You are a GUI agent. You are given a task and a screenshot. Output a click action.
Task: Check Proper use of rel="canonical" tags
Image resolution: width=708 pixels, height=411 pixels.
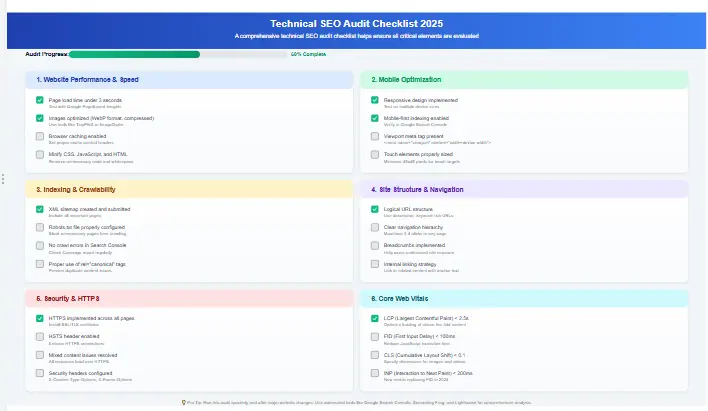[x=40, y=264]
